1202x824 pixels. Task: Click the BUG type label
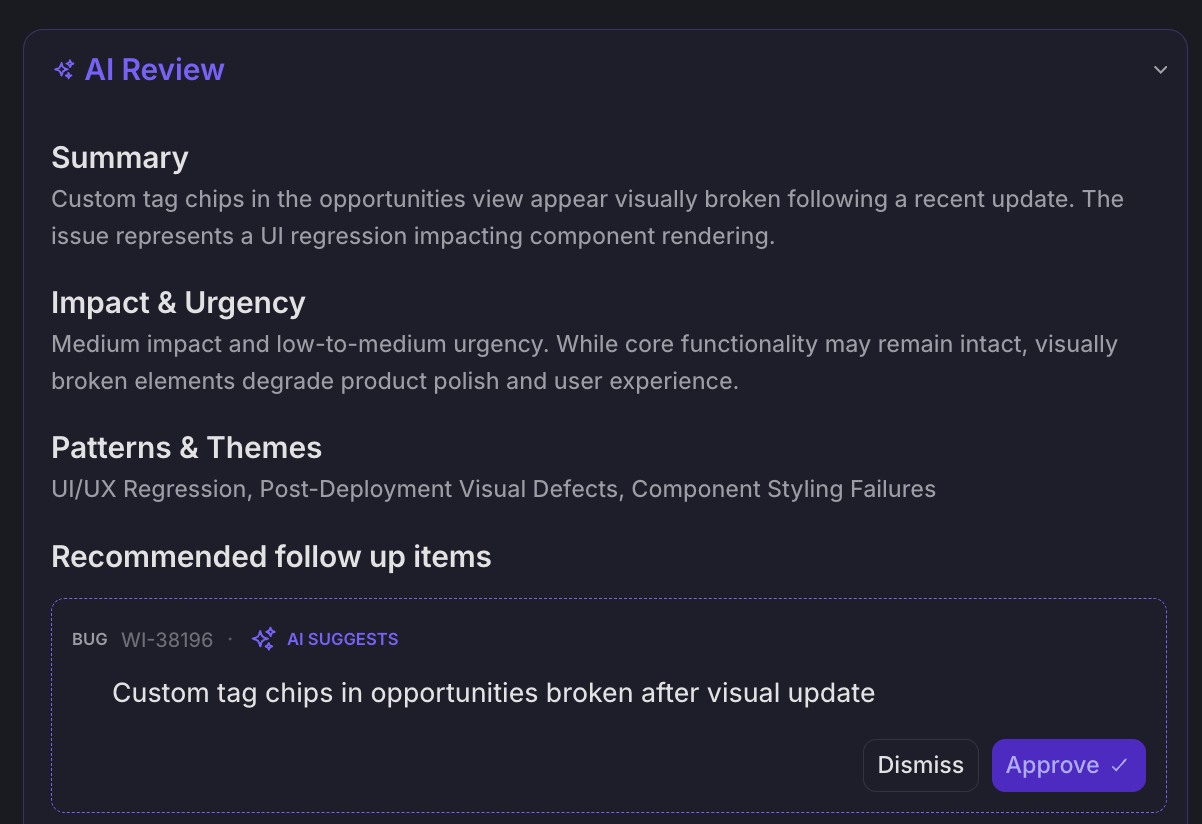click(x=89, y=639)
